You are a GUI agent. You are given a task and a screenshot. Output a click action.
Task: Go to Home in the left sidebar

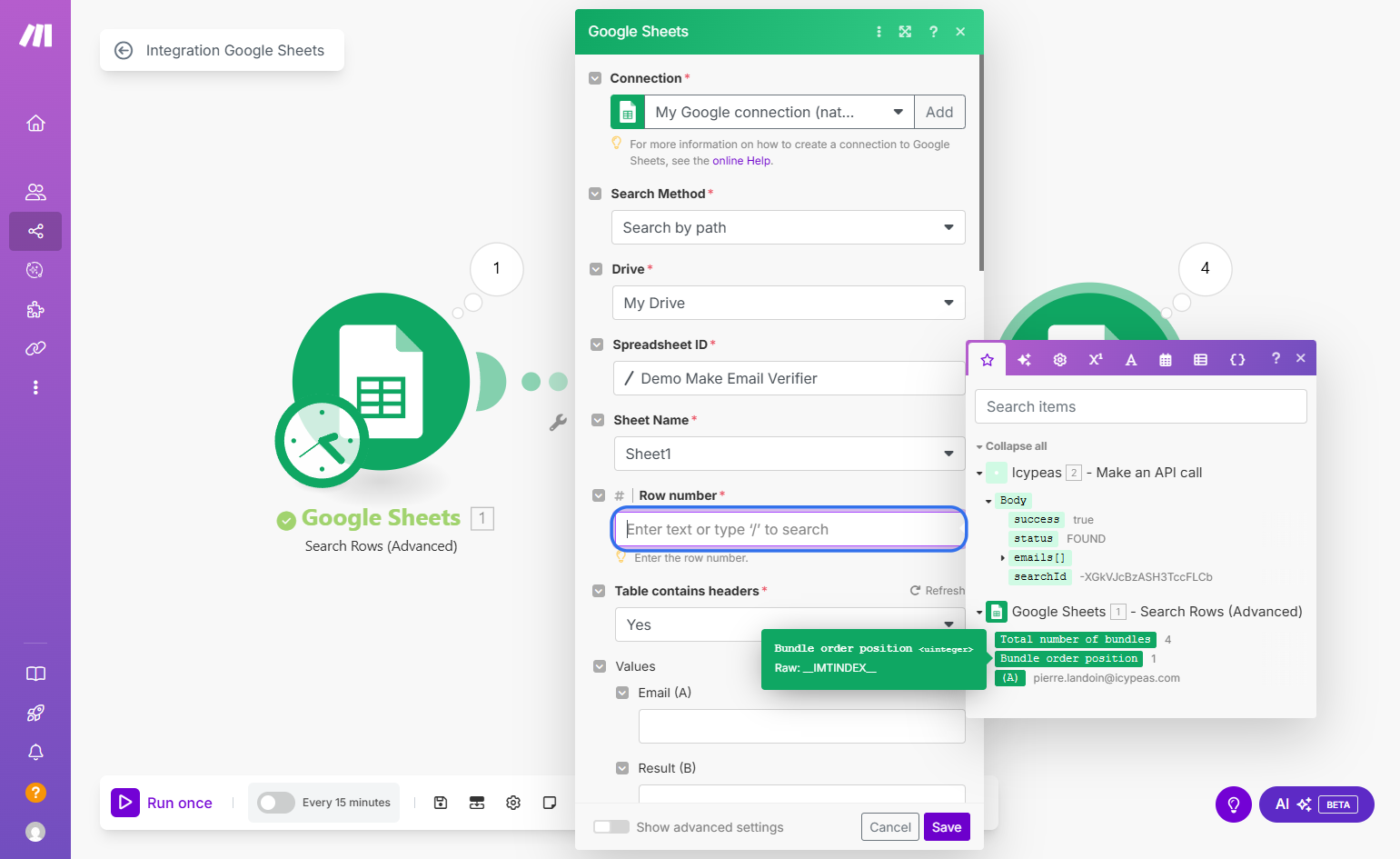[x=35, y=123]
